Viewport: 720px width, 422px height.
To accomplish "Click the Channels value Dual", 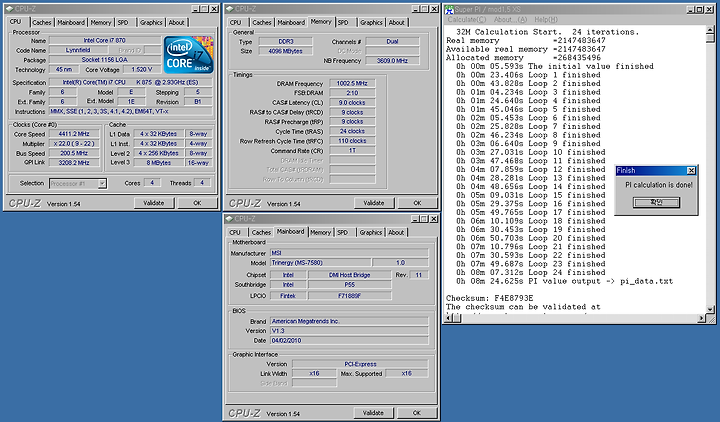I will coord(392,41).
